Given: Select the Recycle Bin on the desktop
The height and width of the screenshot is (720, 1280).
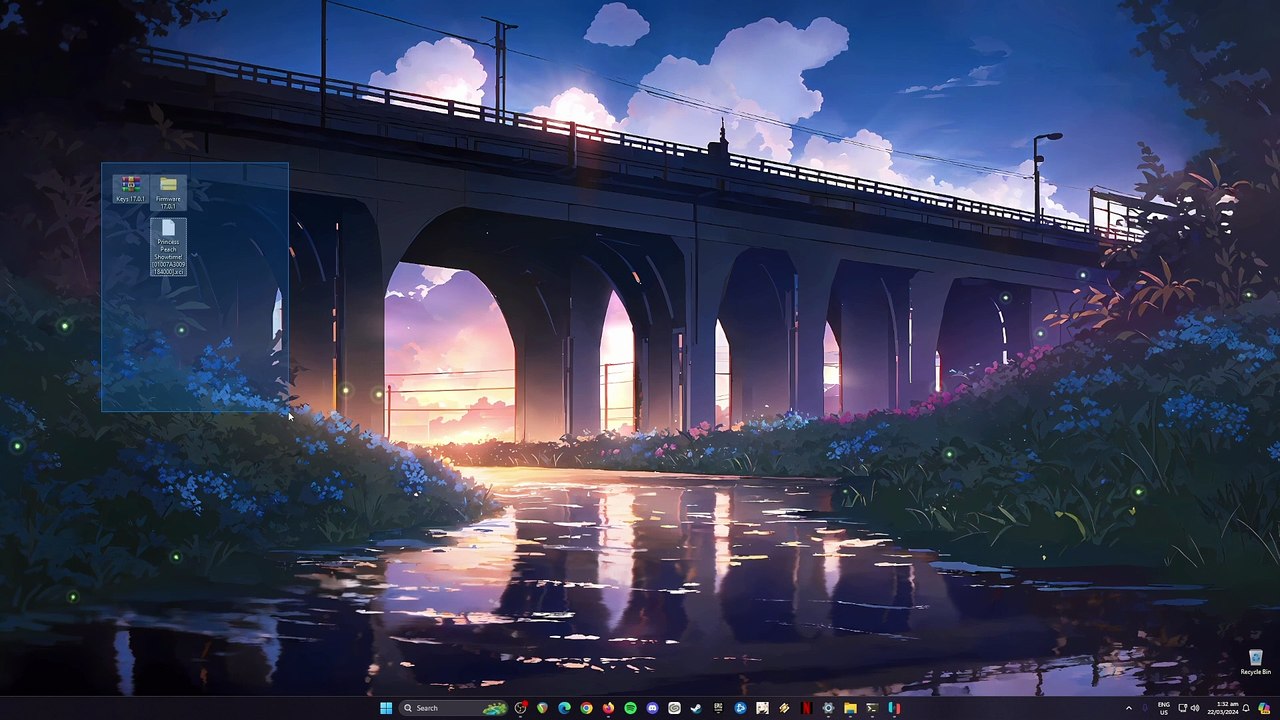Looking at the screenshot, I should point(1256,662).
